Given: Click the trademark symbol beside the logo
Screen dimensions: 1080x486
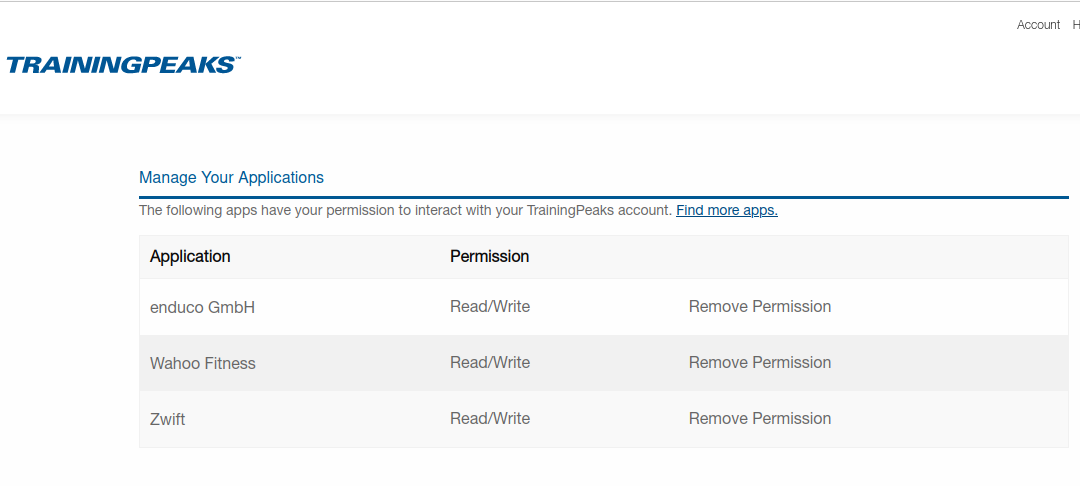Looking at the screenshot, I should pos(237,59).
